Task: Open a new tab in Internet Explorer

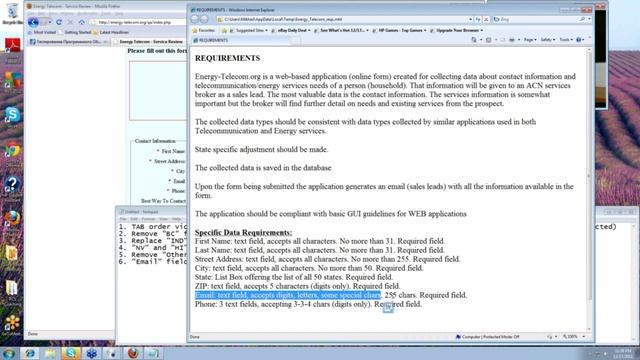Action: click(x=296, y=40)
